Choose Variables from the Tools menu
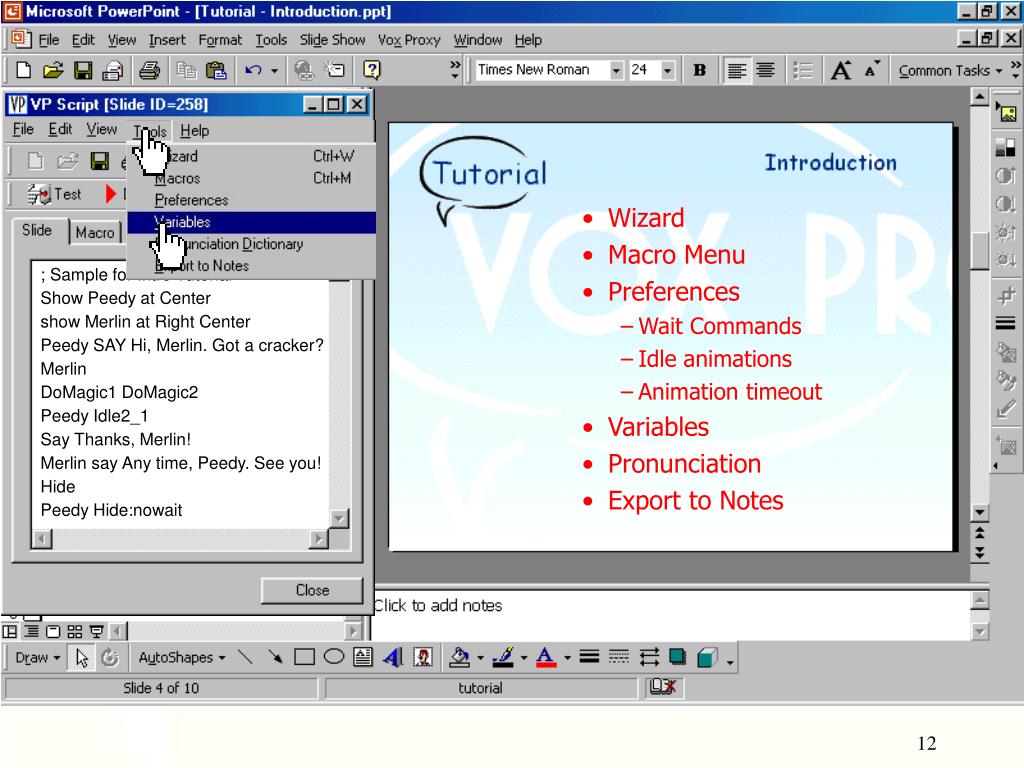Image resolution: width=1024 pixels, height=768 pixels. pyautogui.click(x=251, y=222)
